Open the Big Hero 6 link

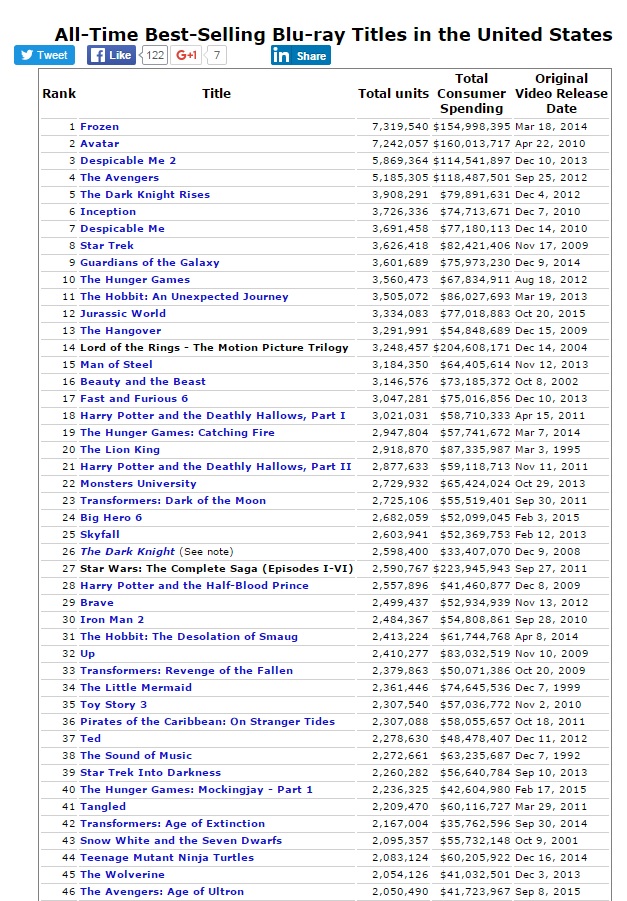[x=111, y=518]
